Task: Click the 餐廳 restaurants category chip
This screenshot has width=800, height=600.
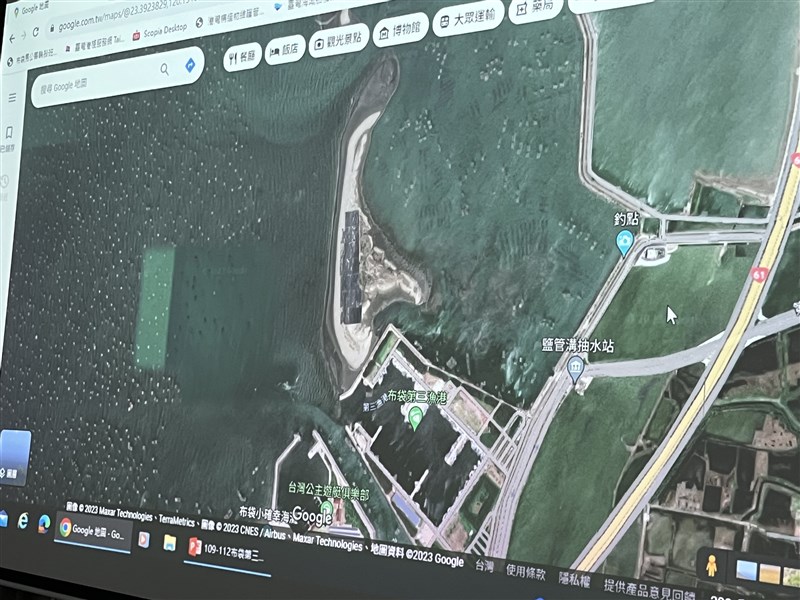Action: click(242, 56)
